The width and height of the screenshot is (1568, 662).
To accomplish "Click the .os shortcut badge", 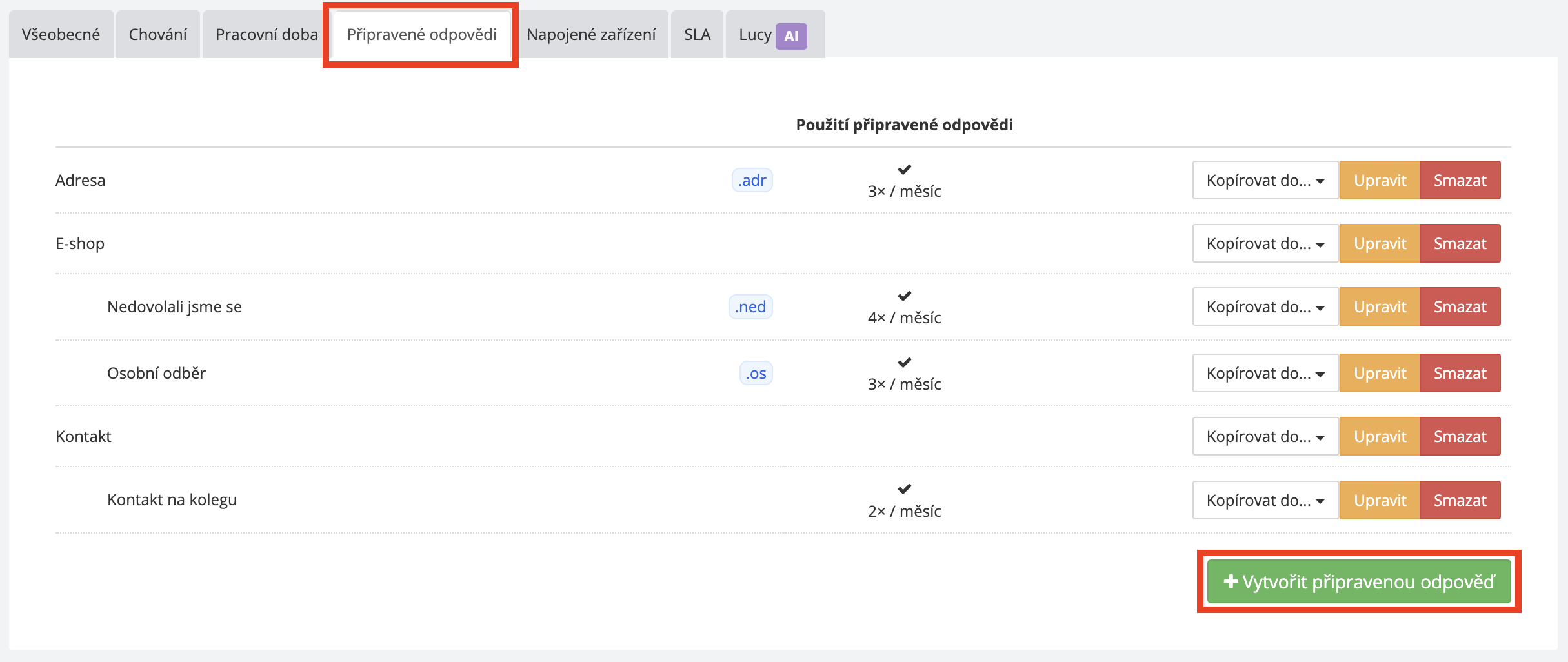I will point(756,373).
